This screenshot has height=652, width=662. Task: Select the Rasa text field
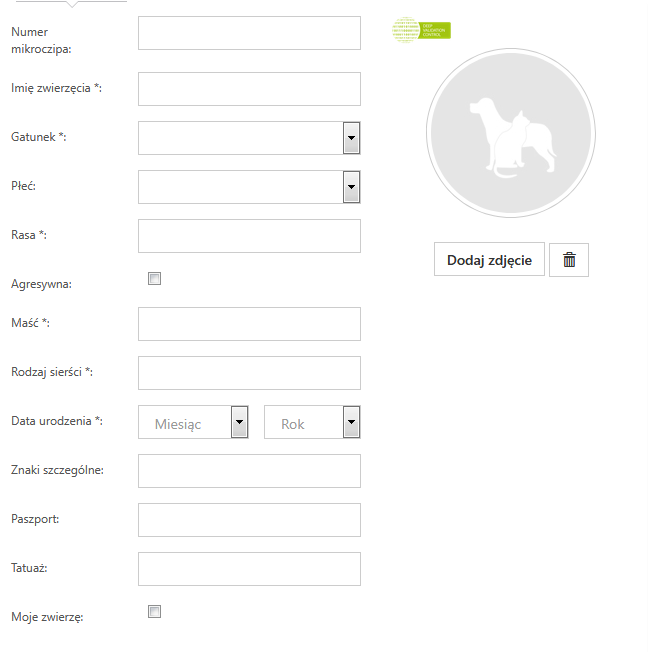pos(249,236)
